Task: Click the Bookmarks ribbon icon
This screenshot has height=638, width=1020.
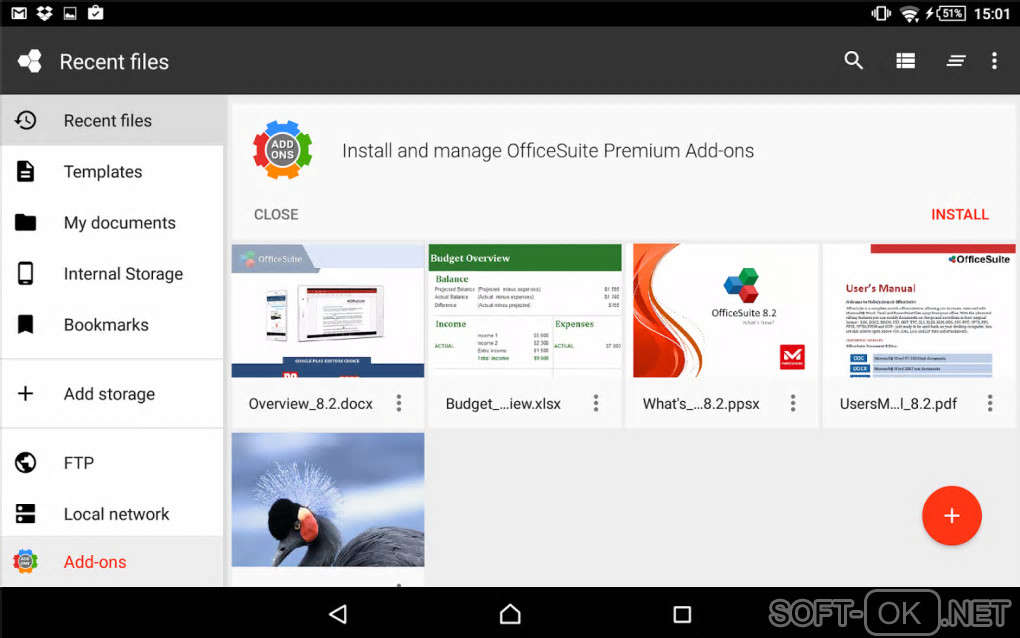Action: pyautogui.click(x=25, y=324)
